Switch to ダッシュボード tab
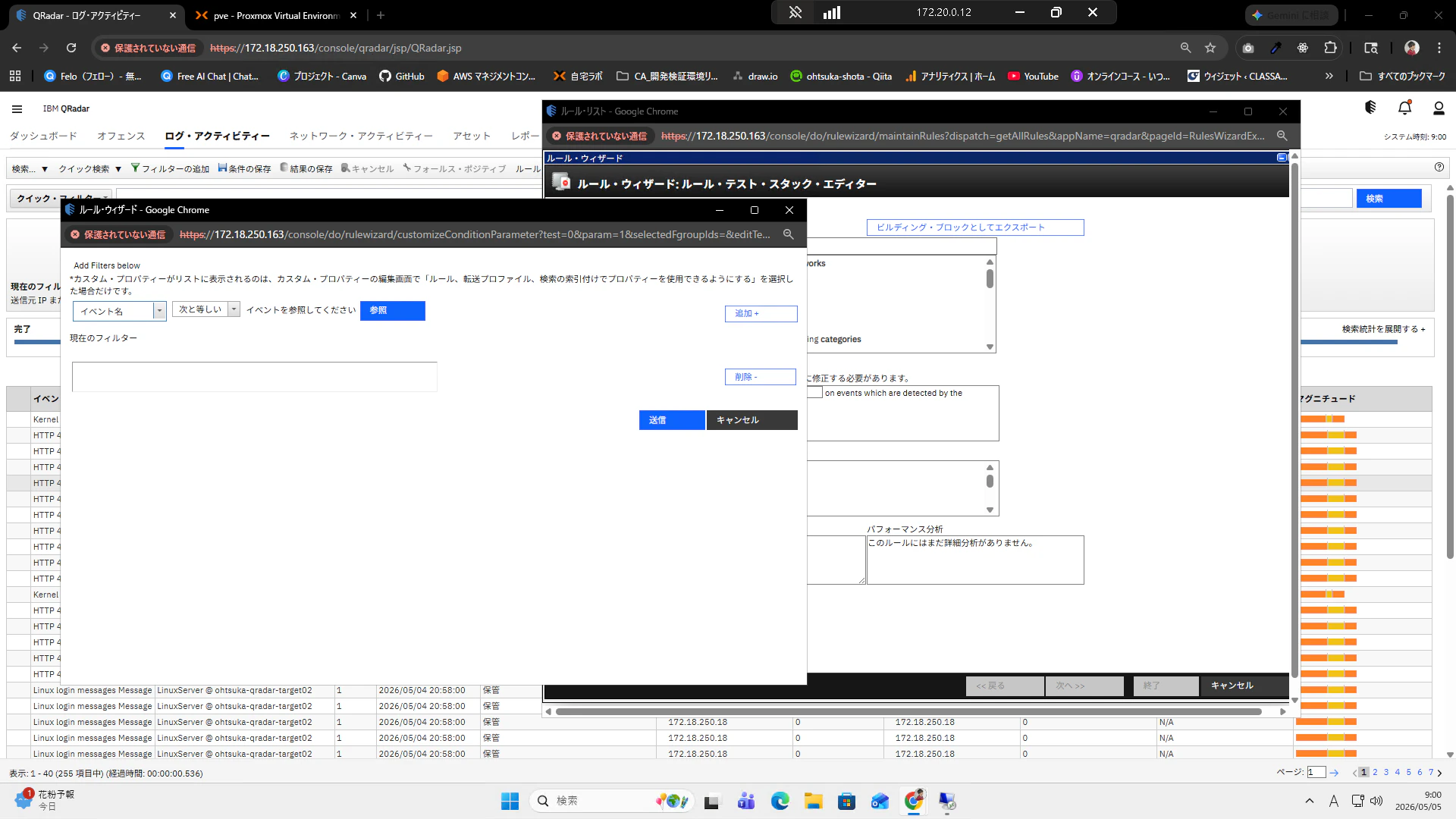The height and width of the screenshot is (819, 1456). [43, 136]
